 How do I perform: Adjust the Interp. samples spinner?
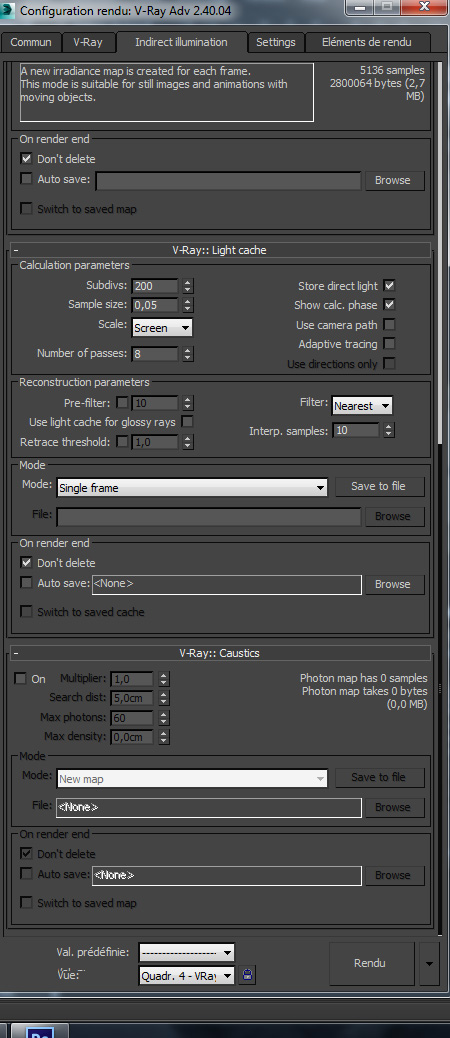pyautogui.click(x=388, y=430)
